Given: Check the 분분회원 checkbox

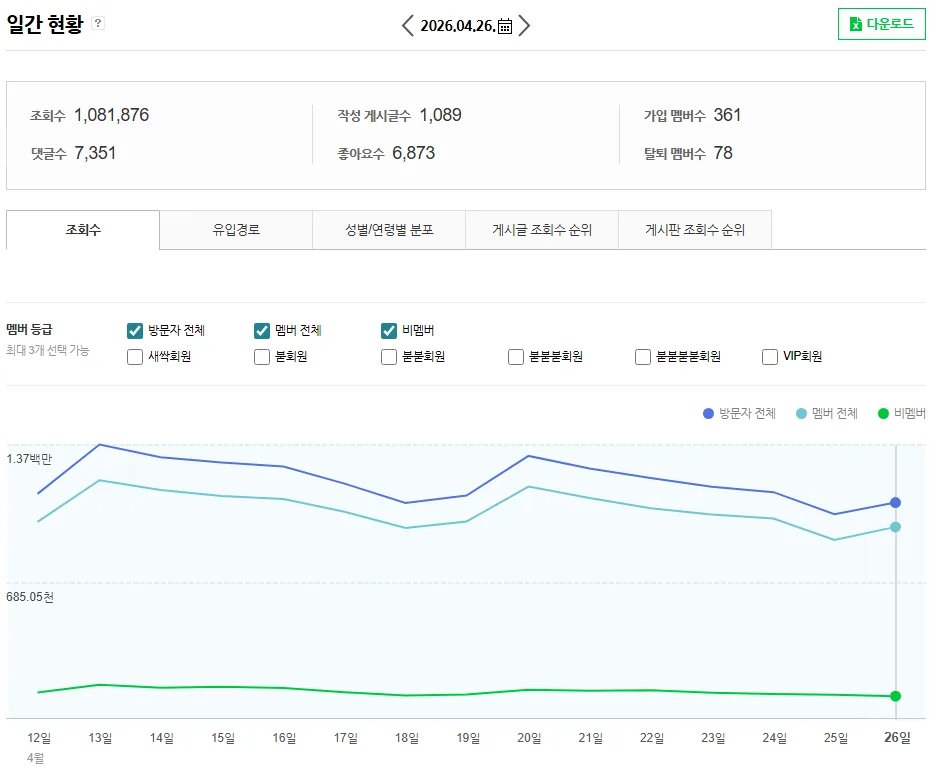Looking at the screenshot, I should 388,357.
